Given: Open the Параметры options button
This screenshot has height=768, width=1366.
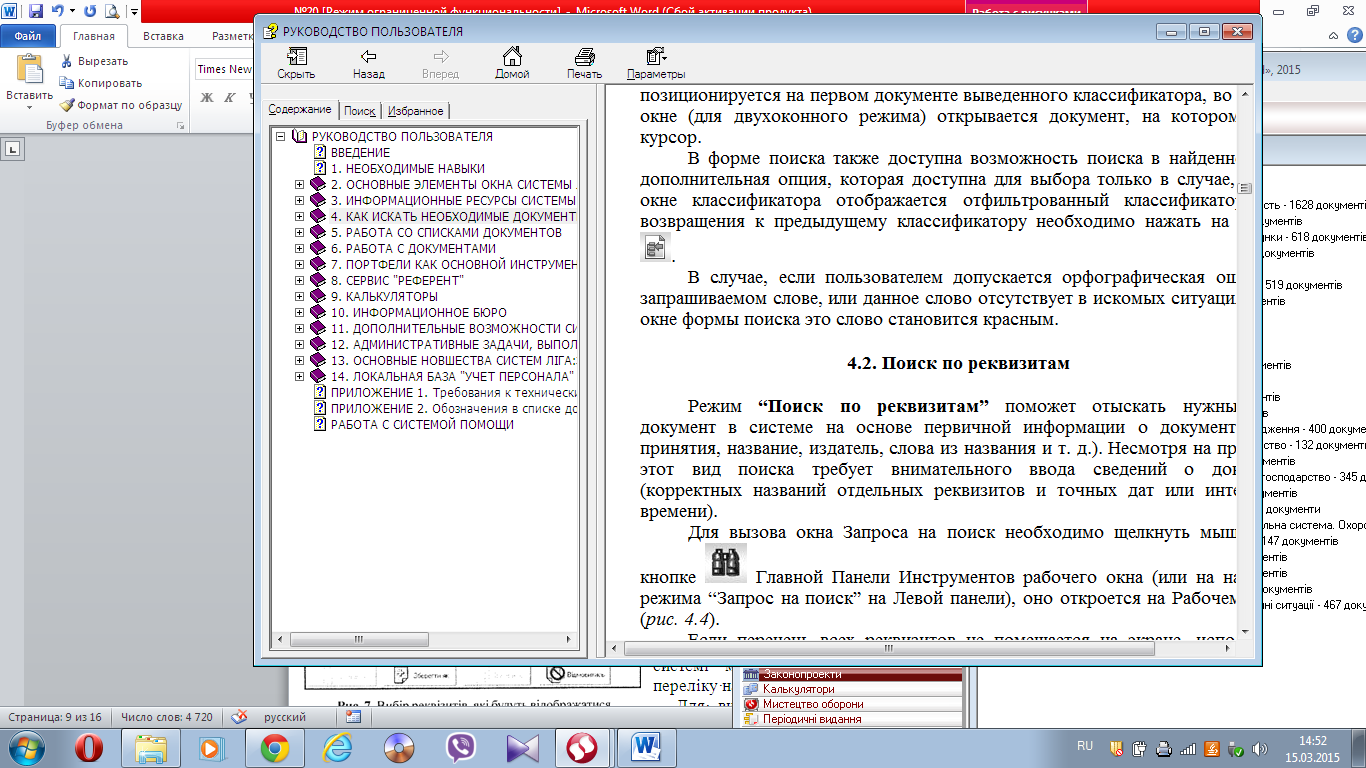Looking at the screenshot, I should [656, 63].
